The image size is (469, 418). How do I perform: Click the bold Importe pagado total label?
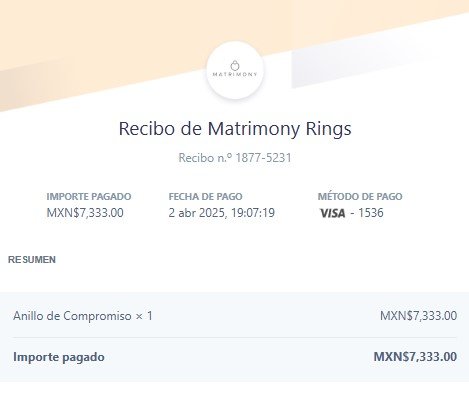[59, 357]
